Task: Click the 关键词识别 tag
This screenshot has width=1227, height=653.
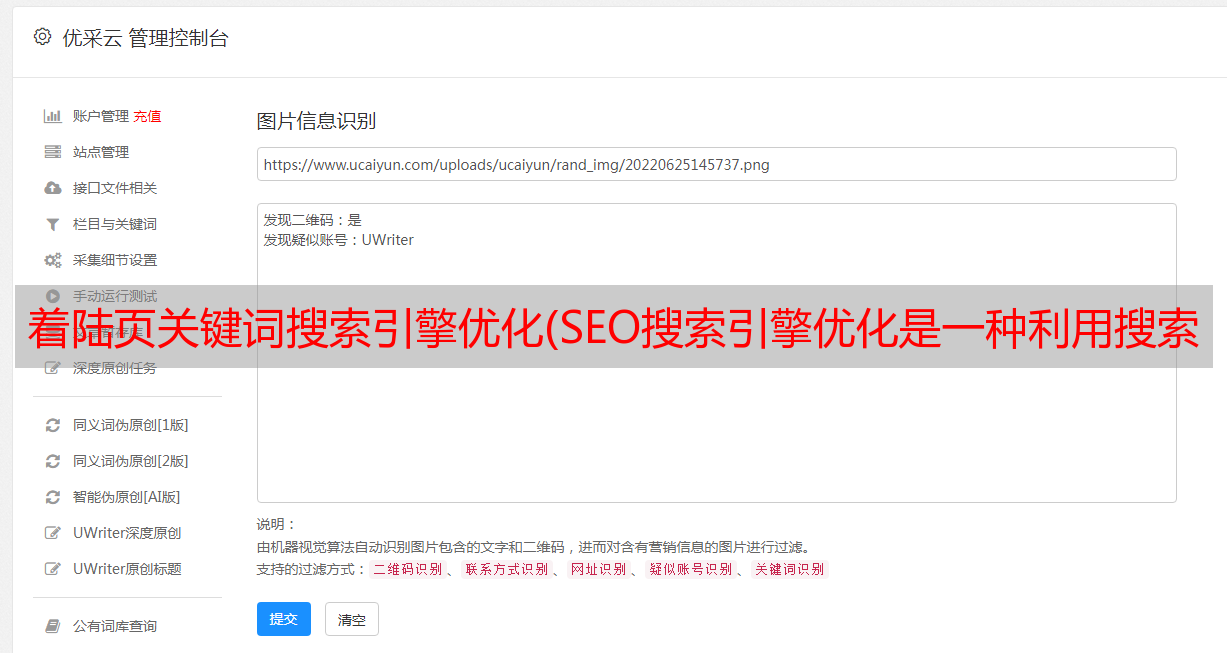Action: [x=789, y=569]
